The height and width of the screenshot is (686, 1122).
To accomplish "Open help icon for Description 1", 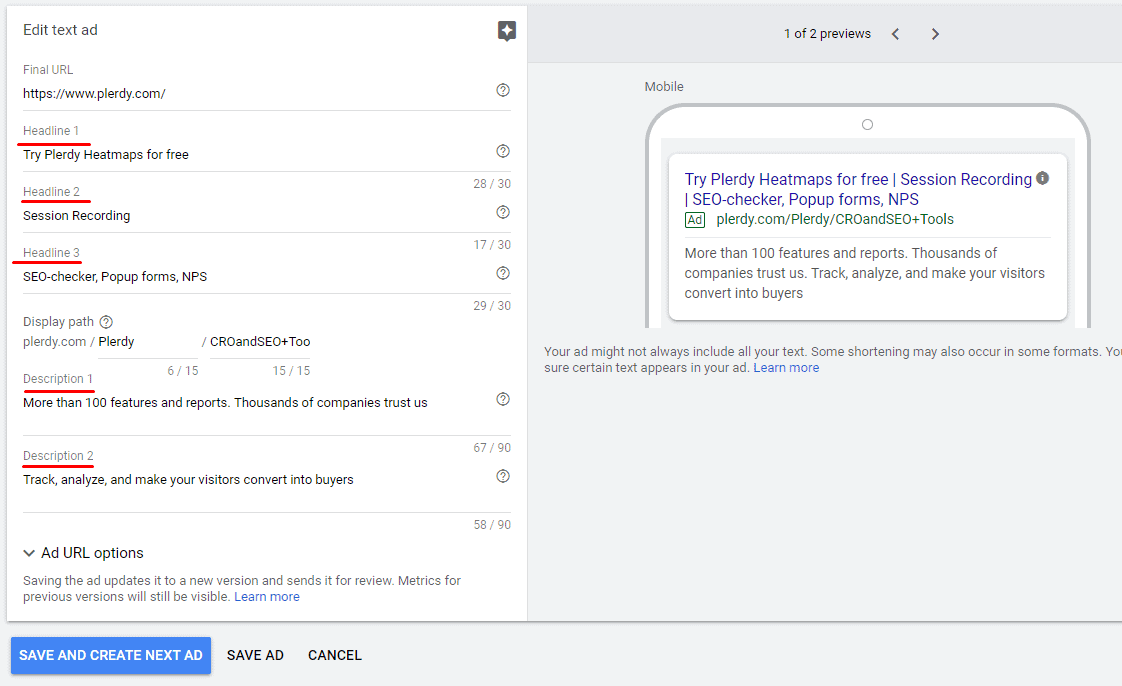I will 503,399.
